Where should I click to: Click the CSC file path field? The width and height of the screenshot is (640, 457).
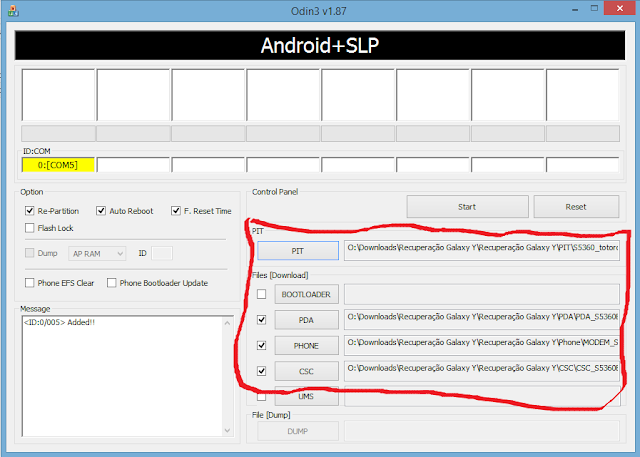482,371
